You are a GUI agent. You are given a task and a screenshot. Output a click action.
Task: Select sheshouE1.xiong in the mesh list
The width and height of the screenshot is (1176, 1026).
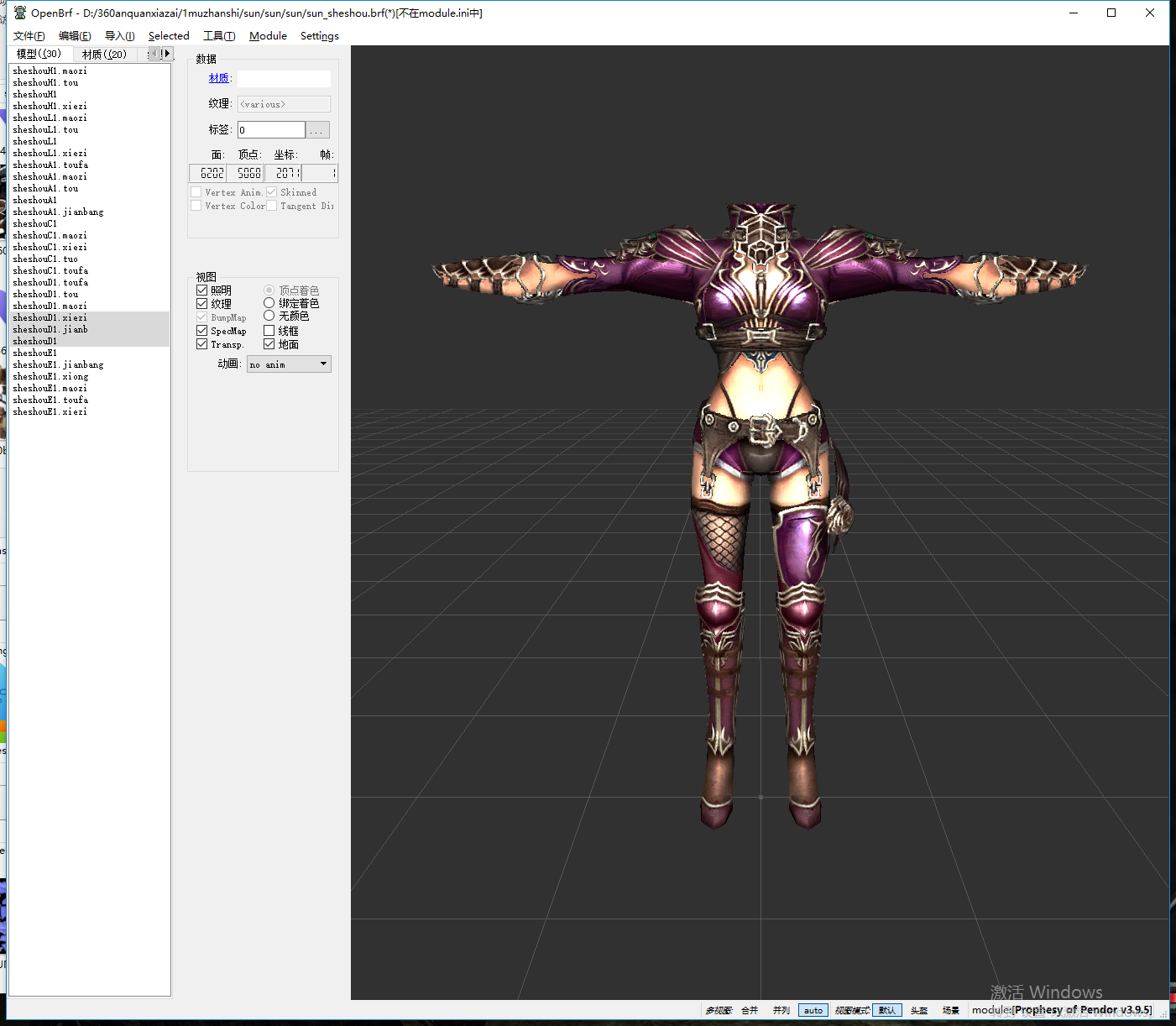coord(89,377)
